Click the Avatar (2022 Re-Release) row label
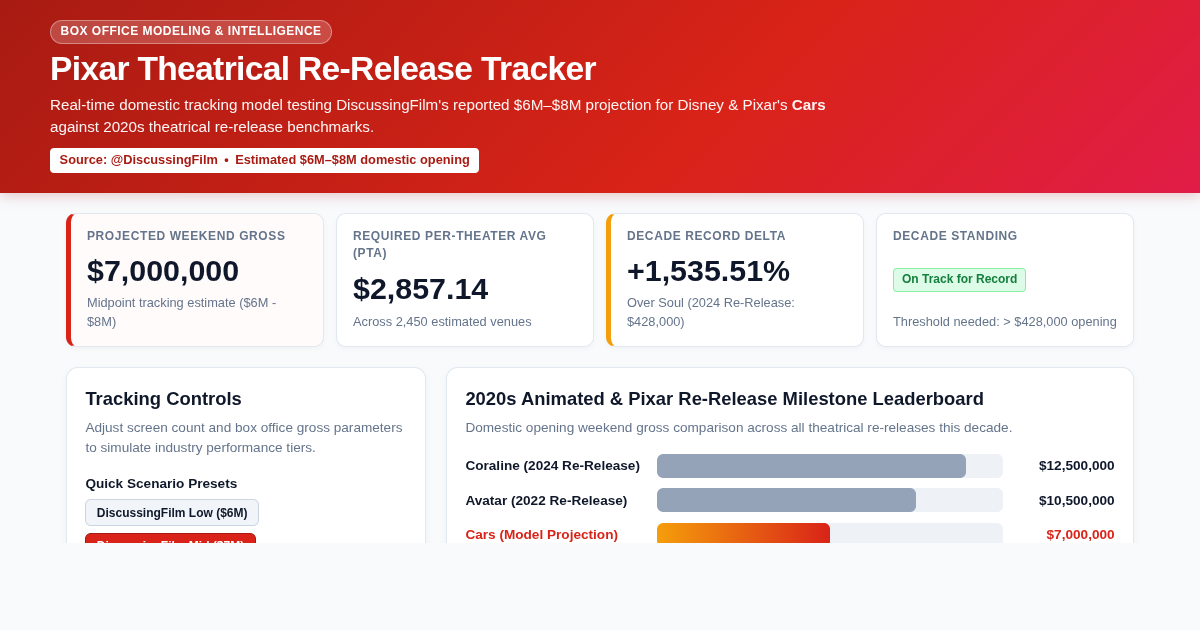This screenshot has height=630, width=1200. 546,501
